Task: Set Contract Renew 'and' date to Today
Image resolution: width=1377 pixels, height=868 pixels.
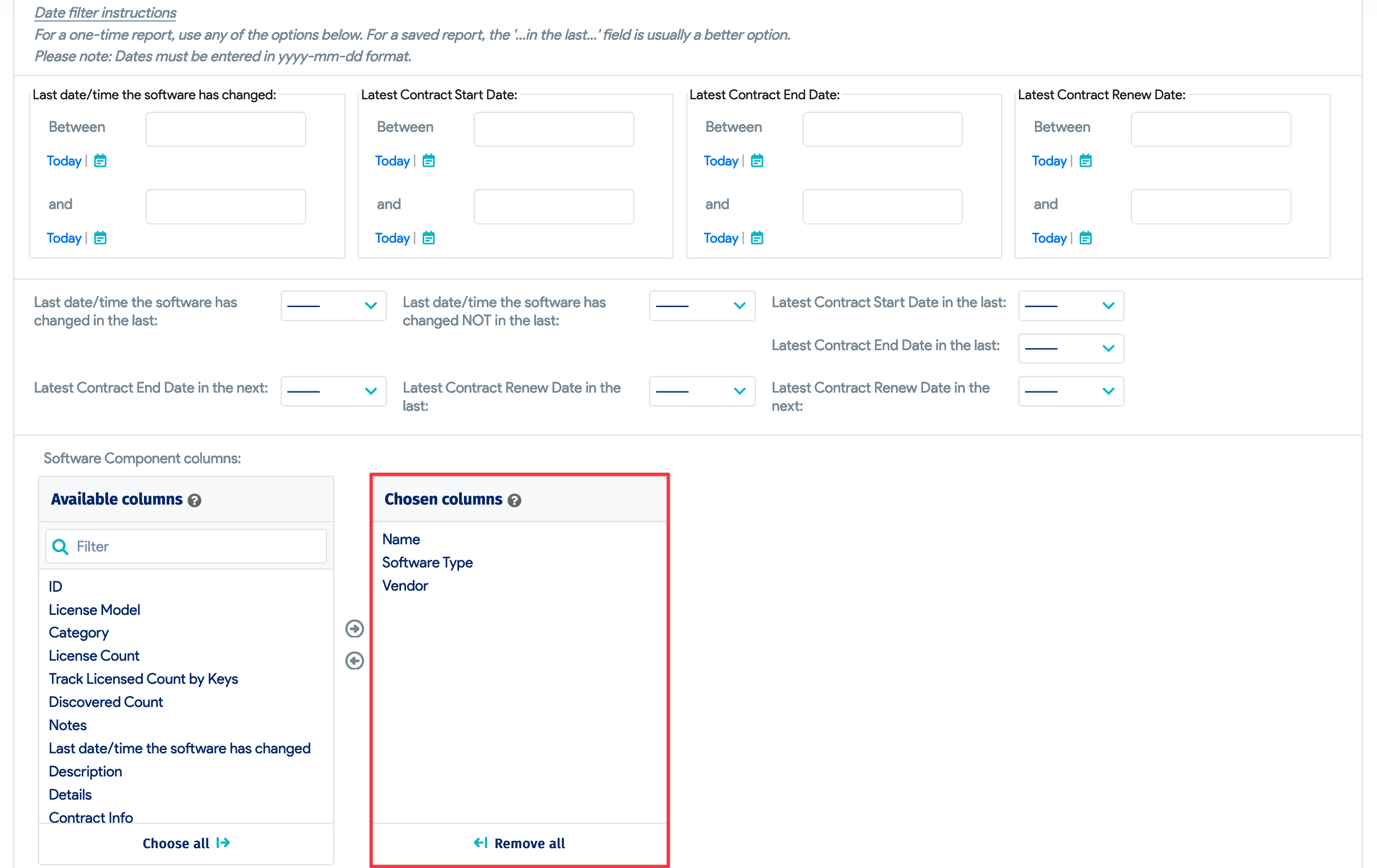Action: tap(1049, 238)
